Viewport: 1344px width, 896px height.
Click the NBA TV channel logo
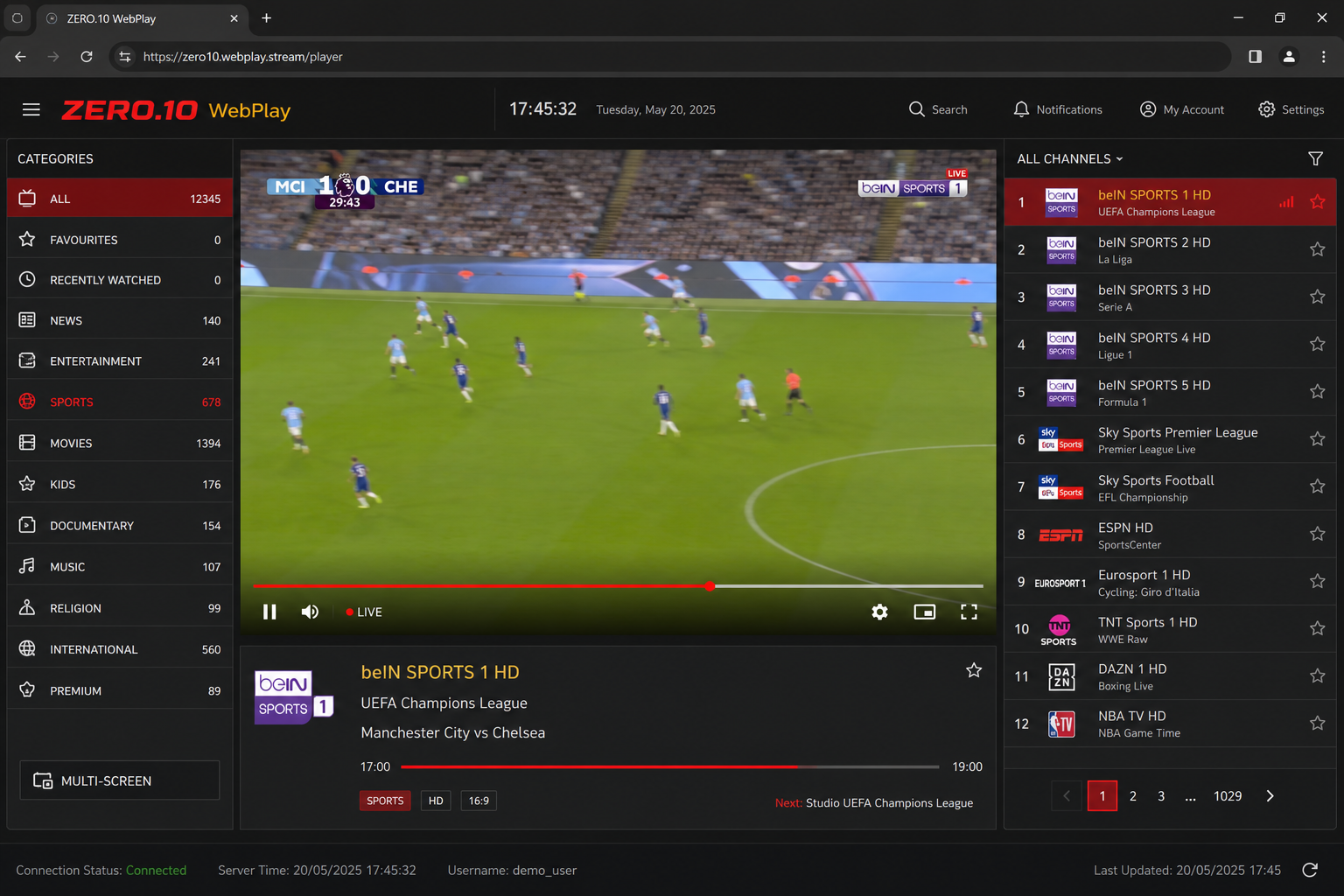pyautogui.click(x=1060, y=724)
